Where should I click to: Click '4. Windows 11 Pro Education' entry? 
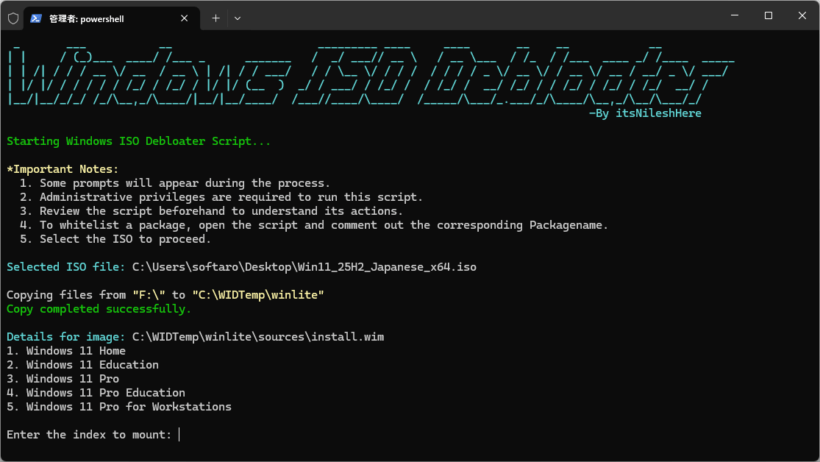(x=96, y=393)
